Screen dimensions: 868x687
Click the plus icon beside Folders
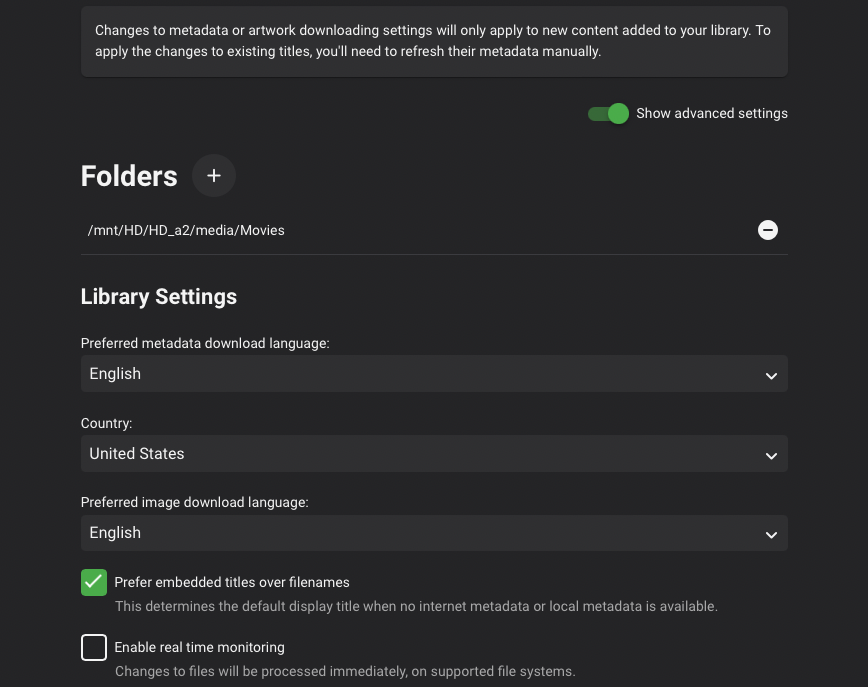click(x=214, y=176)
